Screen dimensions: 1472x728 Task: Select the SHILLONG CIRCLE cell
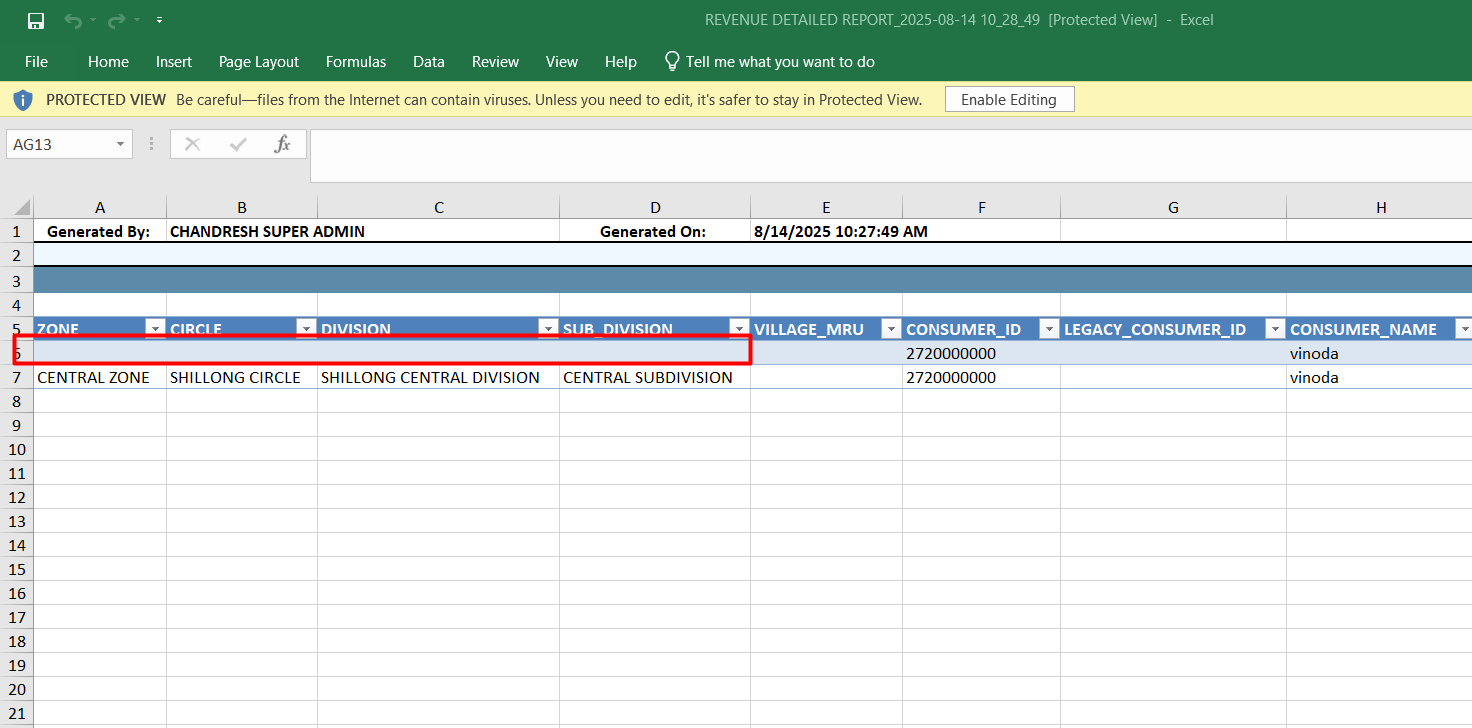tap(241, 378)
